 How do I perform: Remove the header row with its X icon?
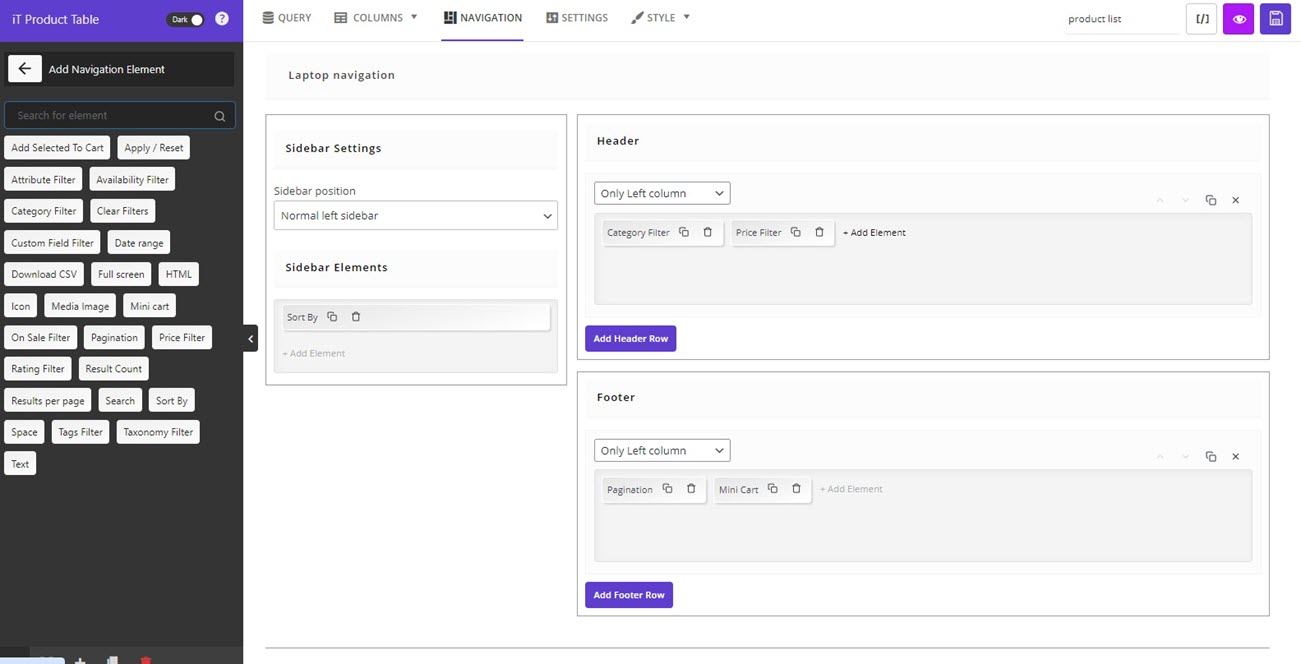1235,200
